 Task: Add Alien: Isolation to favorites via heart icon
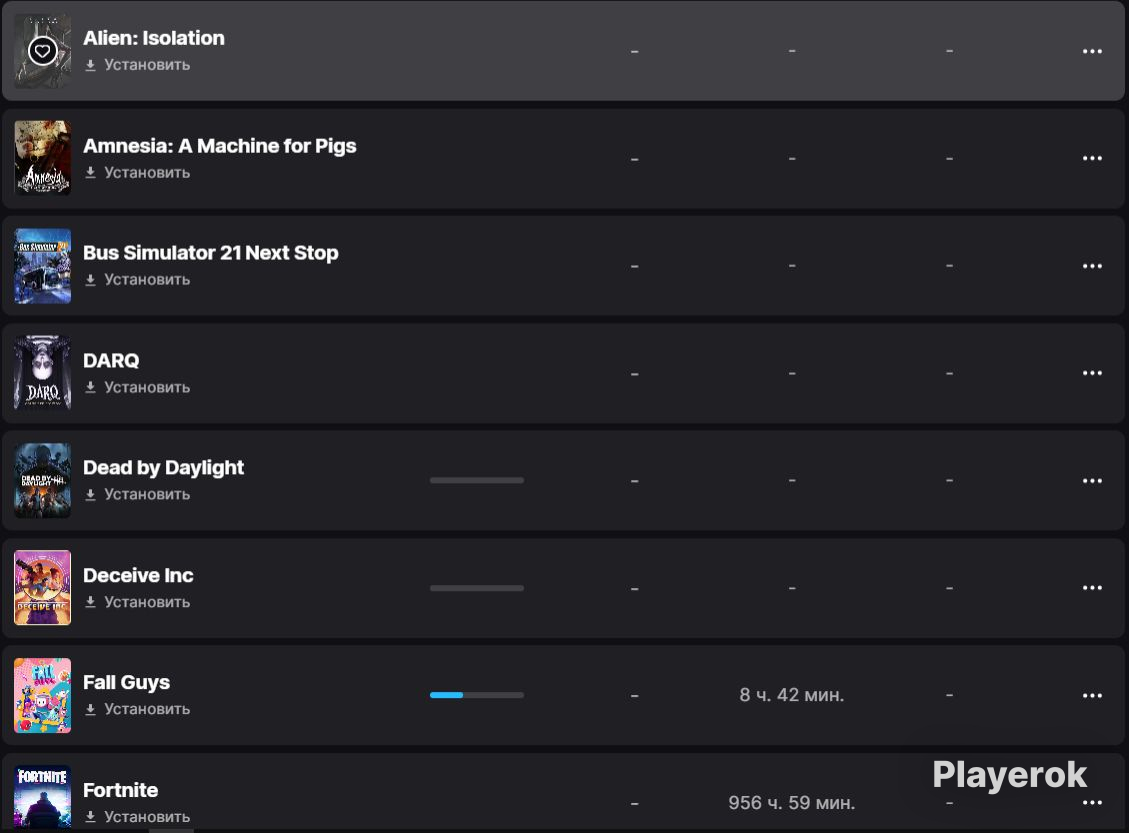coord(42,51)
